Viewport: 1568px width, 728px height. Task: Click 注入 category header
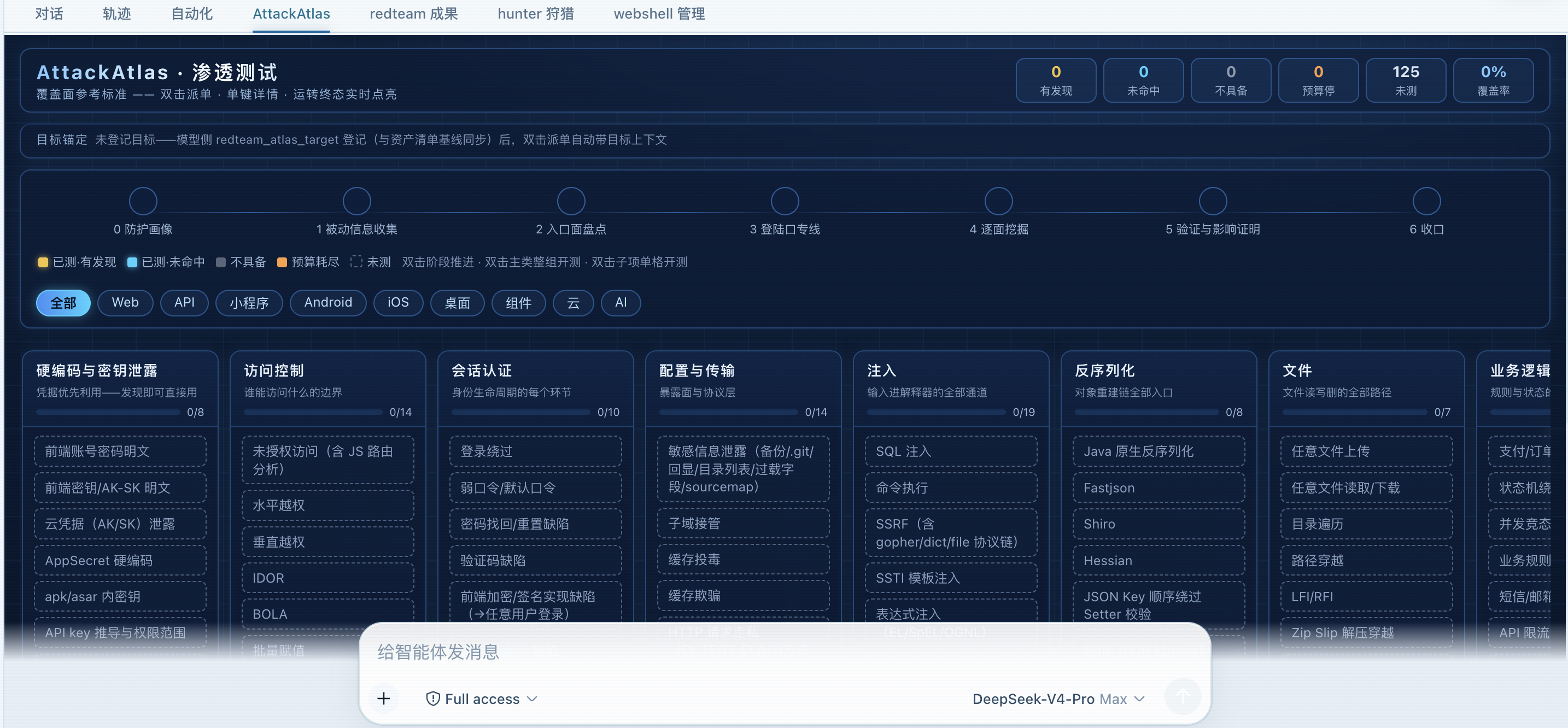coord(951,388)
